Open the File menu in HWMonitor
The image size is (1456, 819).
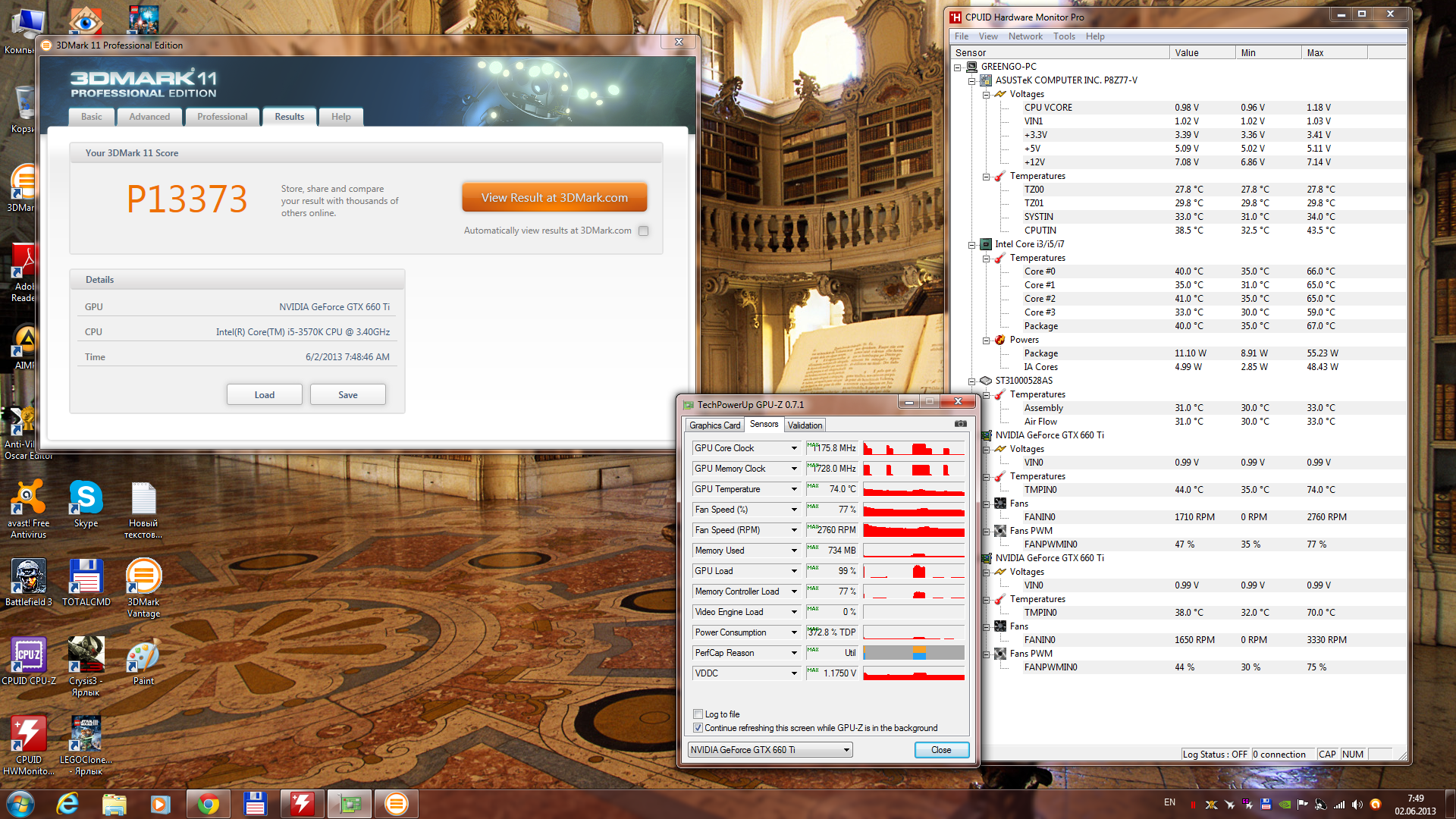coord(962,36)
